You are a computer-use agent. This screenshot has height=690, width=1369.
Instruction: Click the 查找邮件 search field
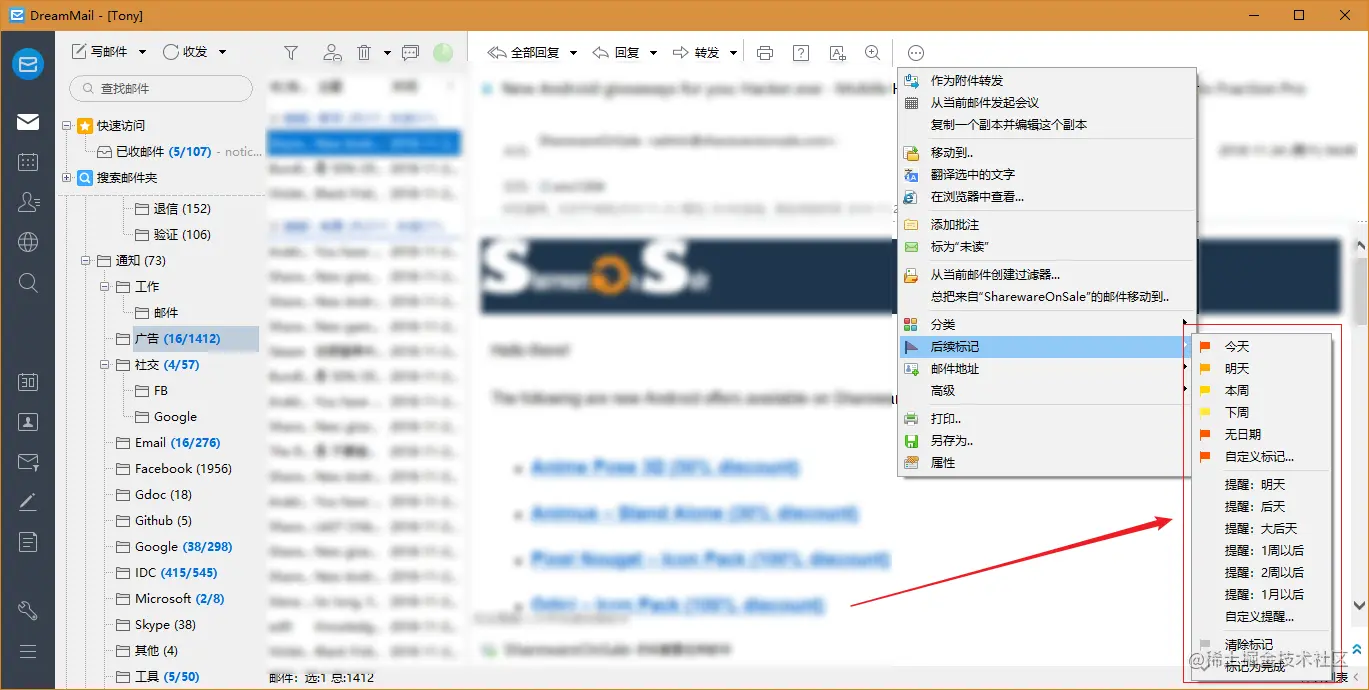coord(161,88)
